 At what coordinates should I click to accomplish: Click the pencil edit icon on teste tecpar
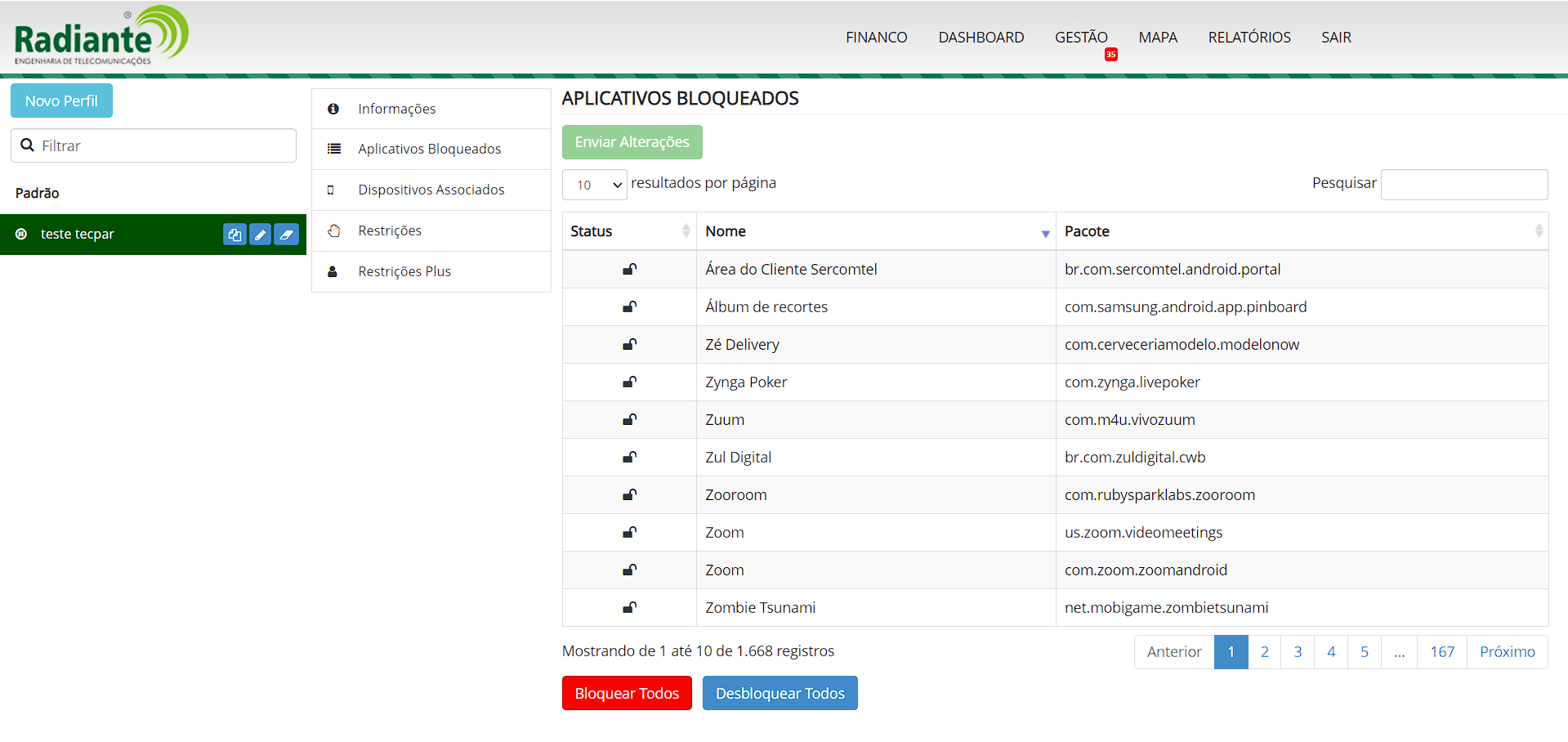coord(260,235)
